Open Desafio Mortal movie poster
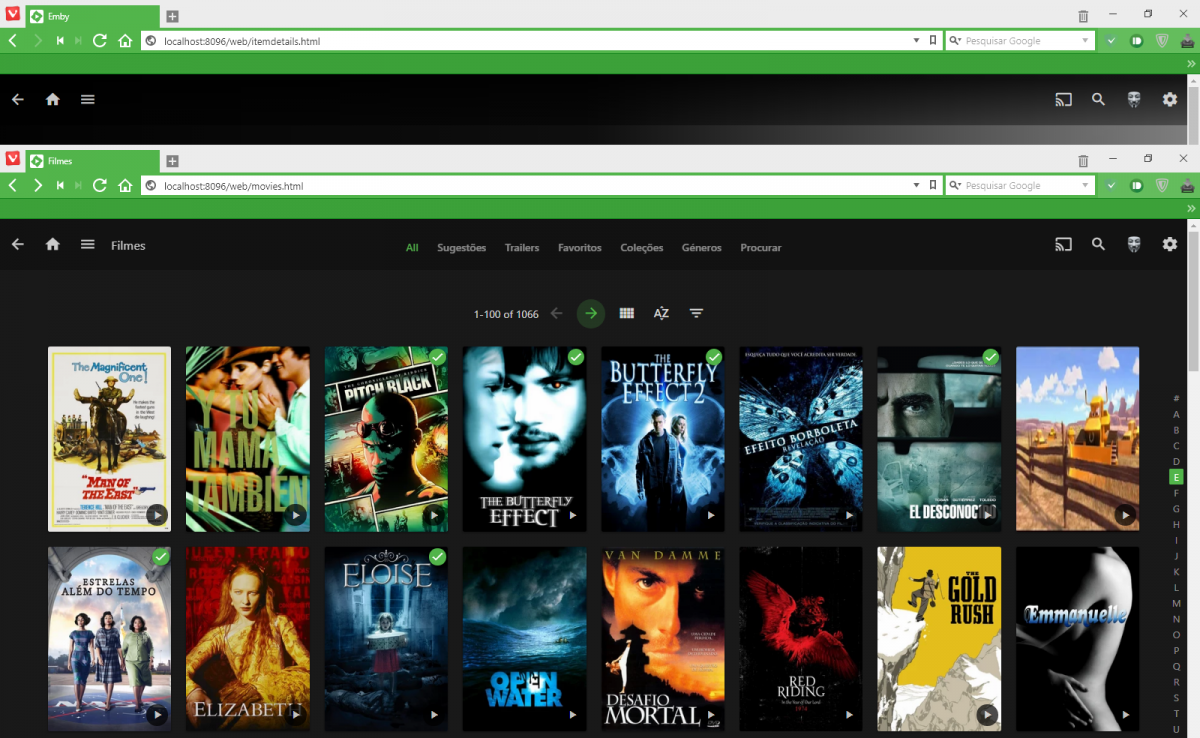 663,639
